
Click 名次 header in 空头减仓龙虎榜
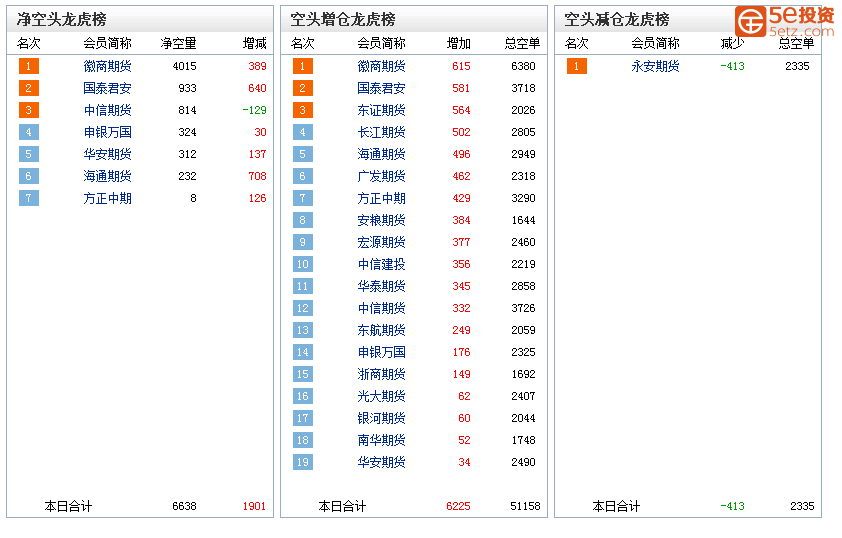577,43
